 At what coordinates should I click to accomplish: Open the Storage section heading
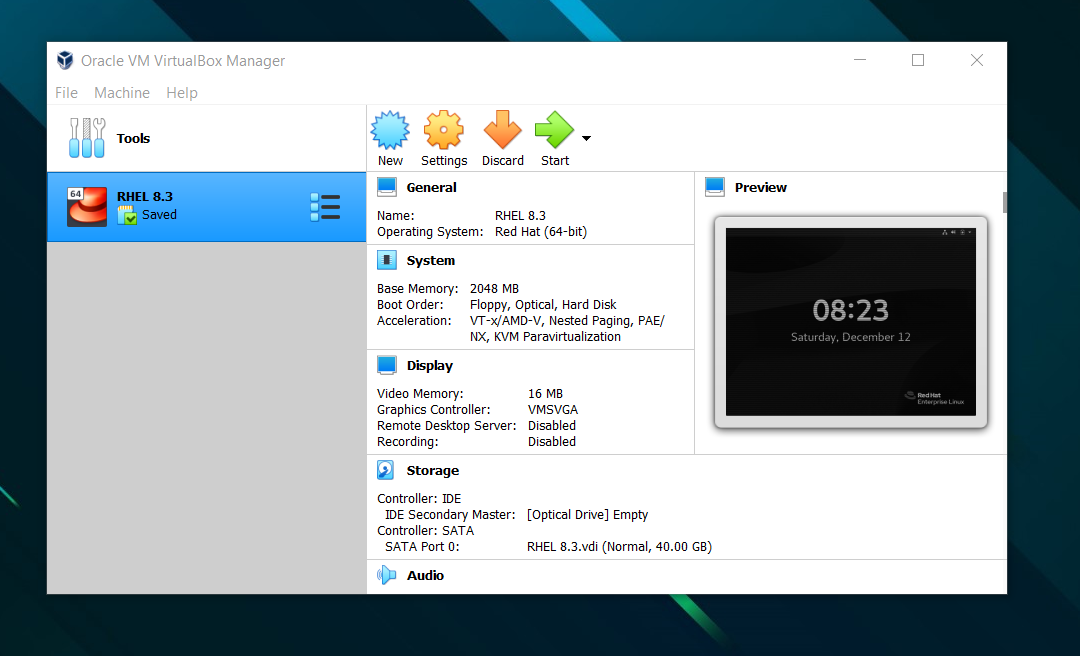point(433,471)
